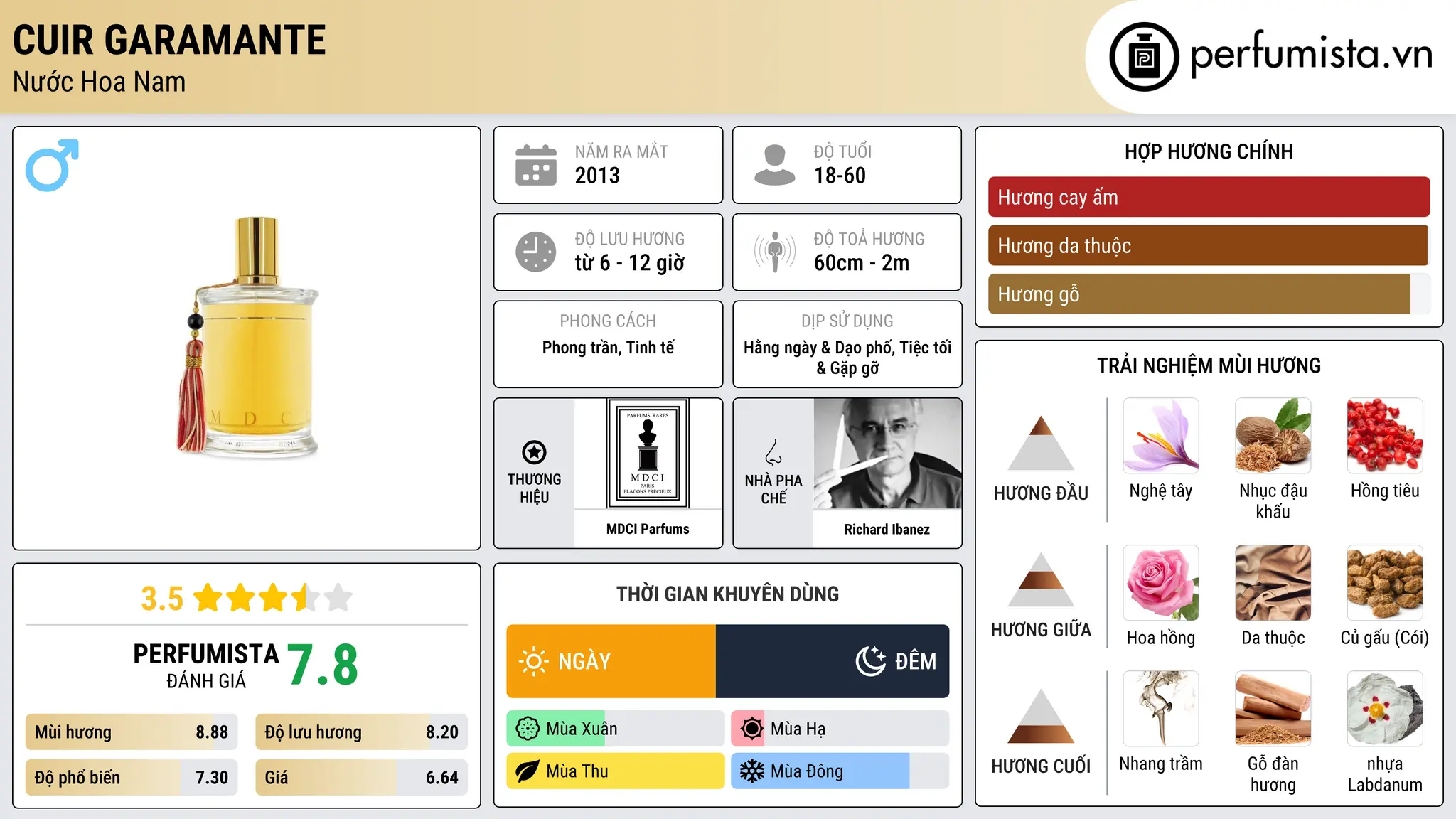Select the Da thuộc note image
1456x819 pixels.
1273,583
